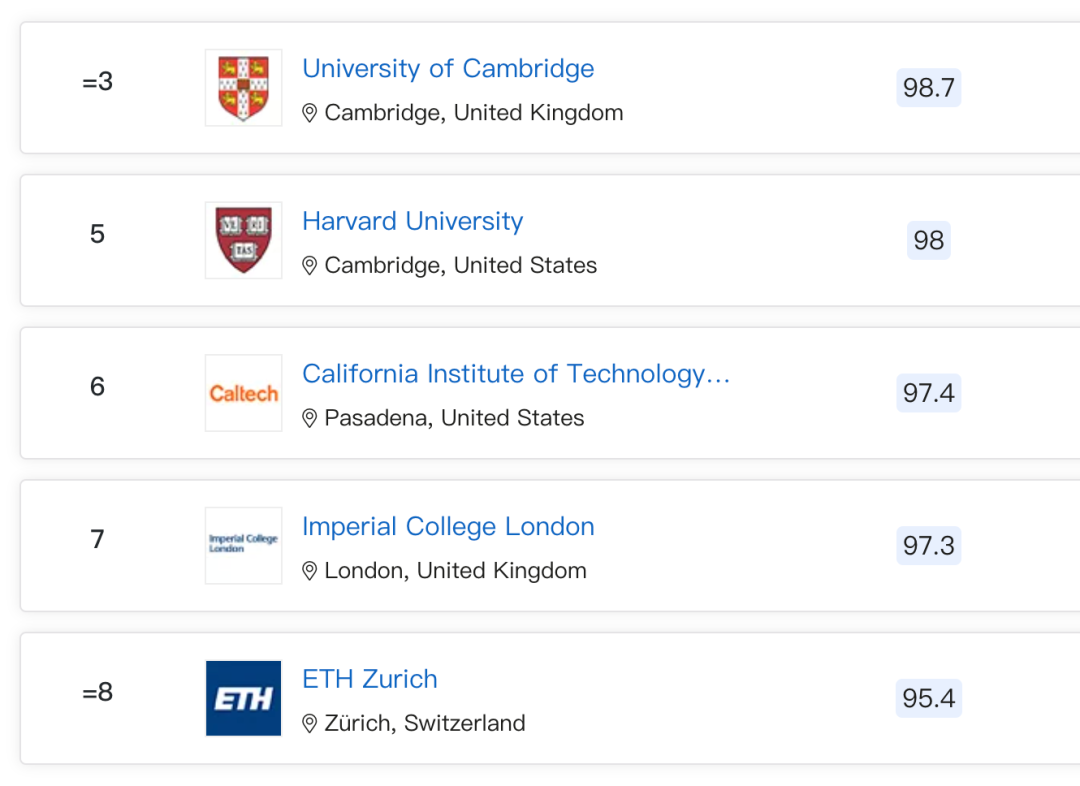Open the ETH Zurich link
Screen dimensions: 1080x786
[370, 679]
